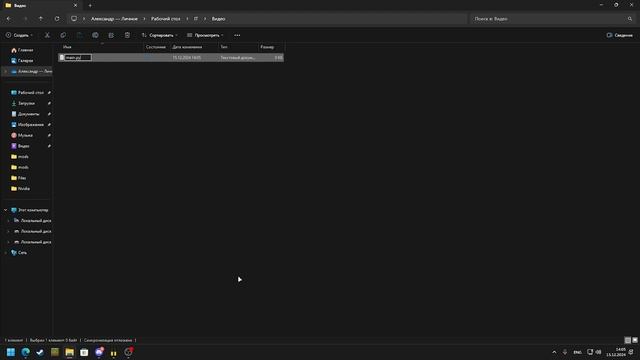
Task: Open the three-dot See more menu
Action: tap(237, 36)
